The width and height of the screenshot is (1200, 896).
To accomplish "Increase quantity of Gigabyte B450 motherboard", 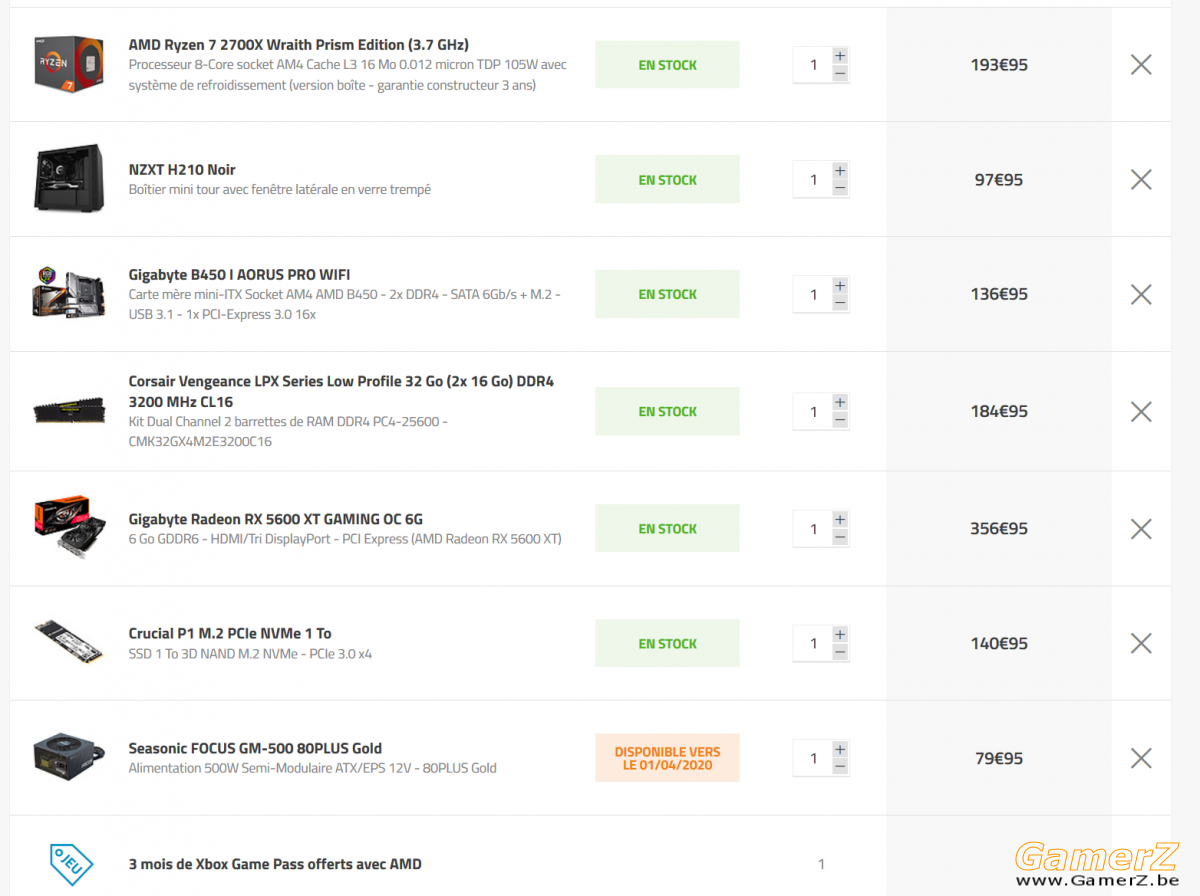I will point(840,286).
